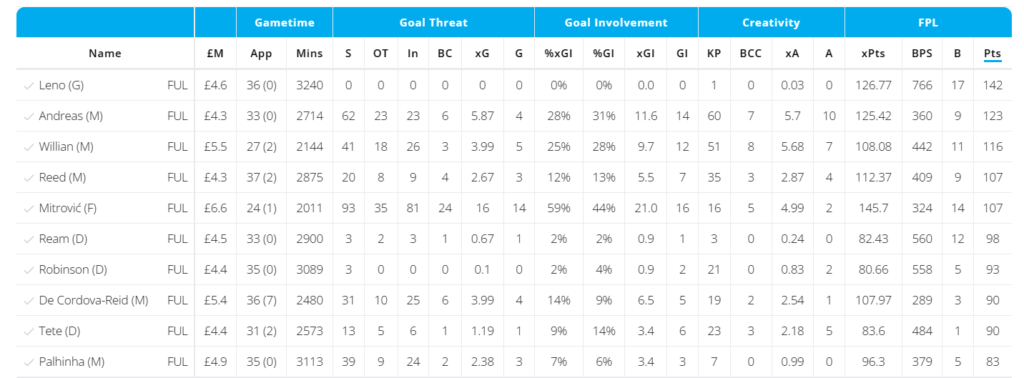Screen dimensions: 1024x378
Task: Select the checkmark icon for De Cordova-Reid
Action: 29,300
